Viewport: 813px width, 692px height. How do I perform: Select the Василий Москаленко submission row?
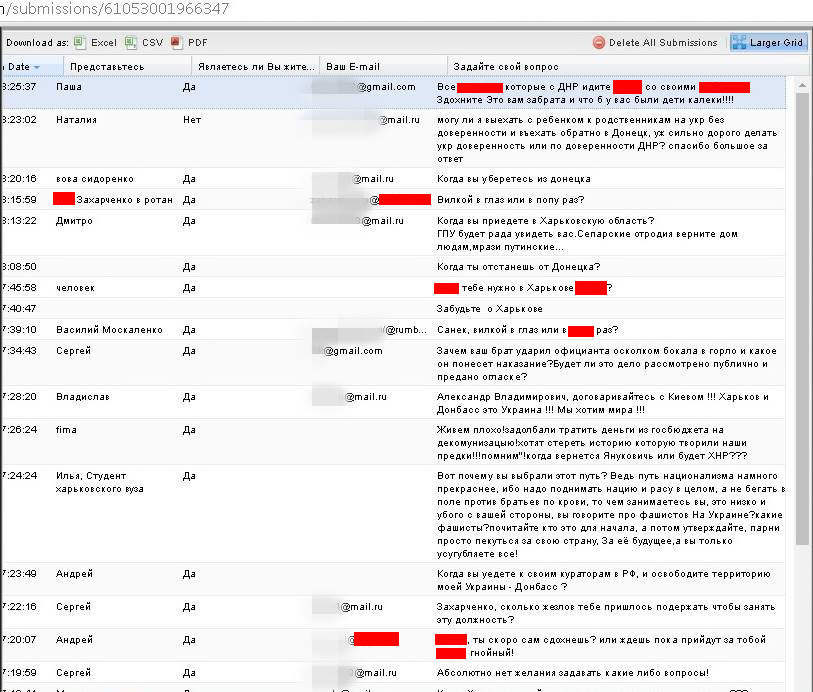tap(109, 330)
